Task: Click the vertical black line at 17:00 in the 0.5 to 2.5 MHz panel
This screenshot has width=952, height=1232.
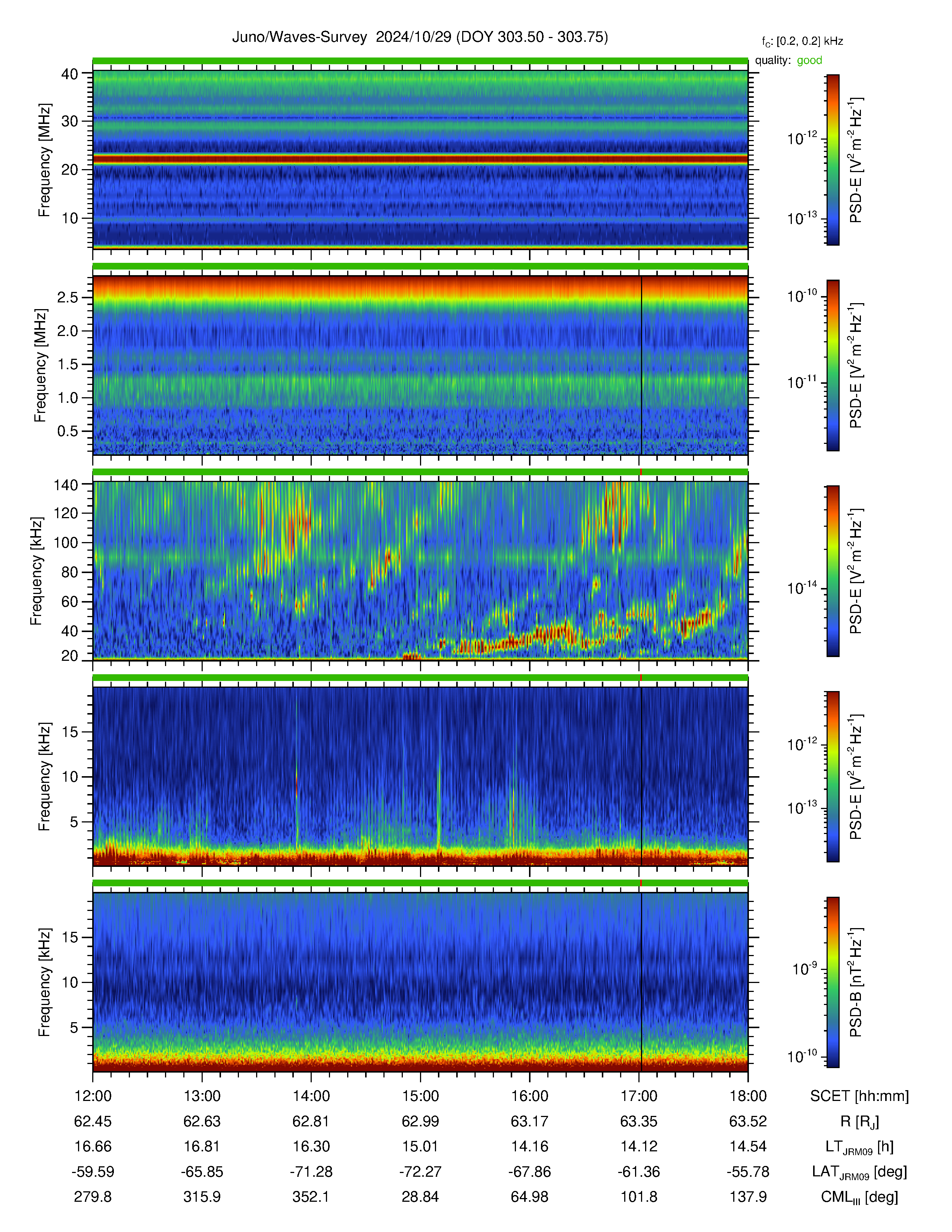Action: [x=641, y=365]
